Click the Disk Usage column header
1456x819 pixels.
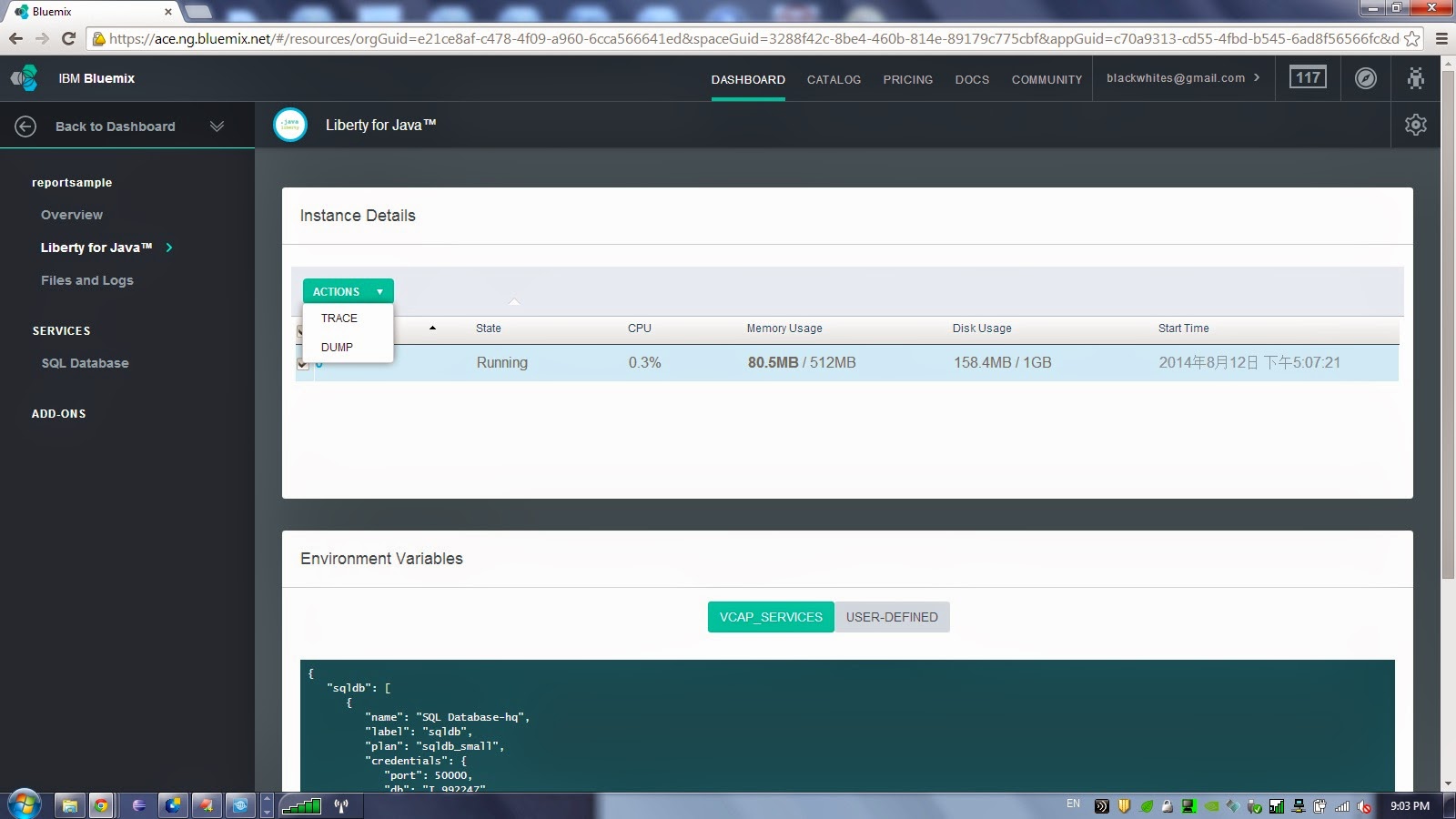tap(982, 329)
